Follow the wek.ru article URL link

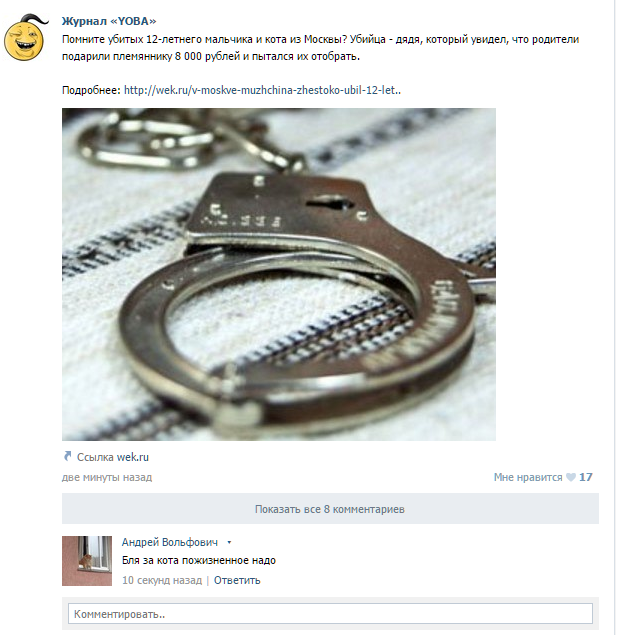pos(262,90)
